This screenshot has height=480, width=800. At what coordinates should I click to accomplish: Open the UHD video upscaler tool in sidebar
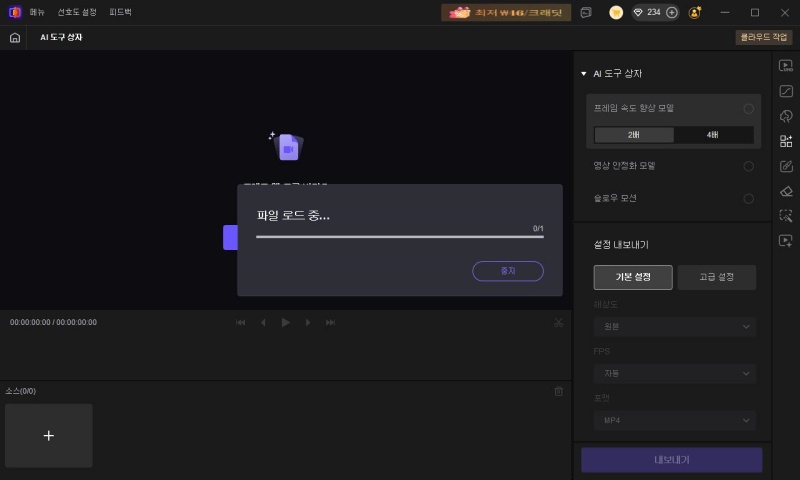[786, 66]
